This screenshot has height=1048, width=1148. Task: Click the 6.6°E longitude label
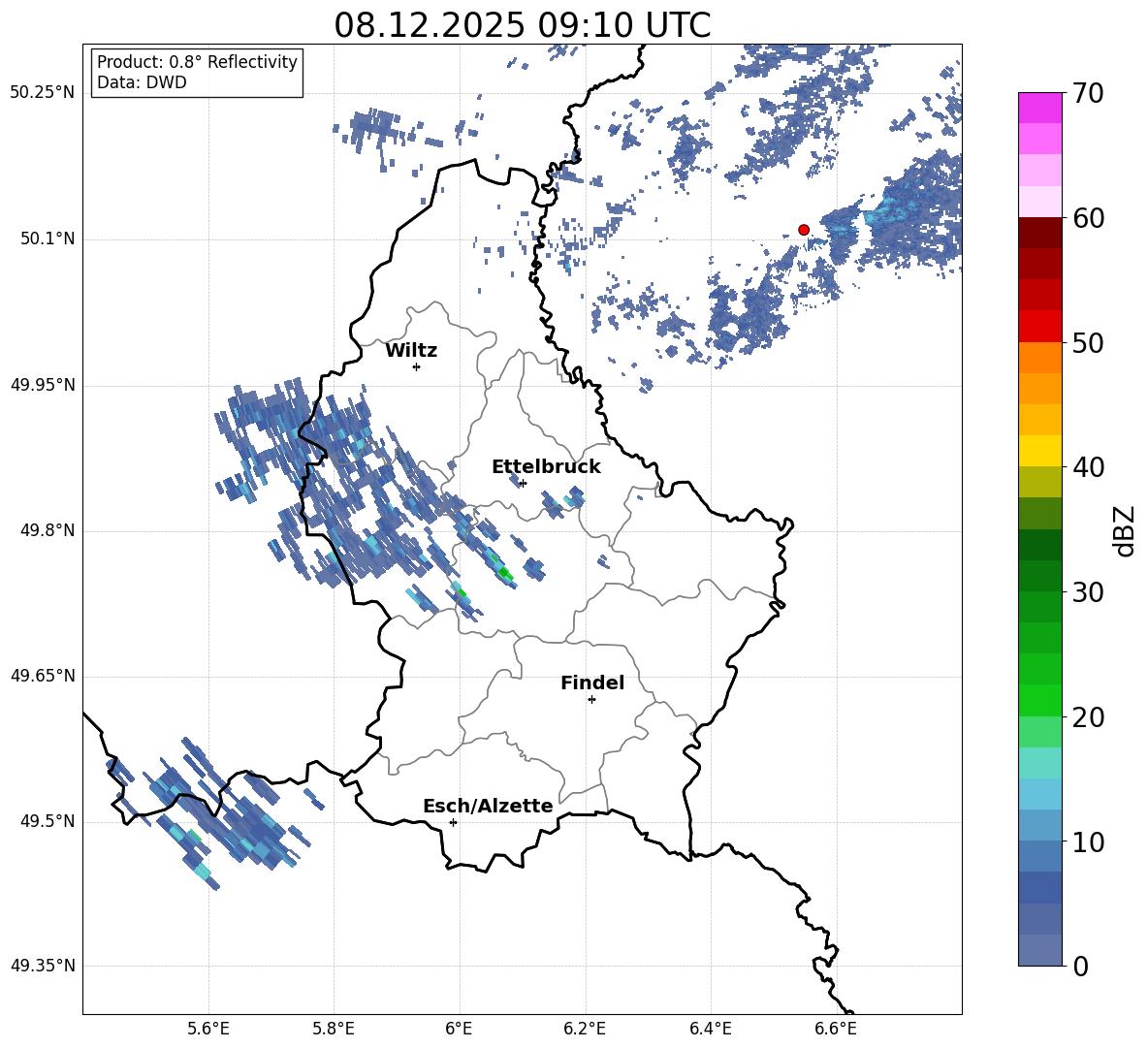click(836, 1029)
